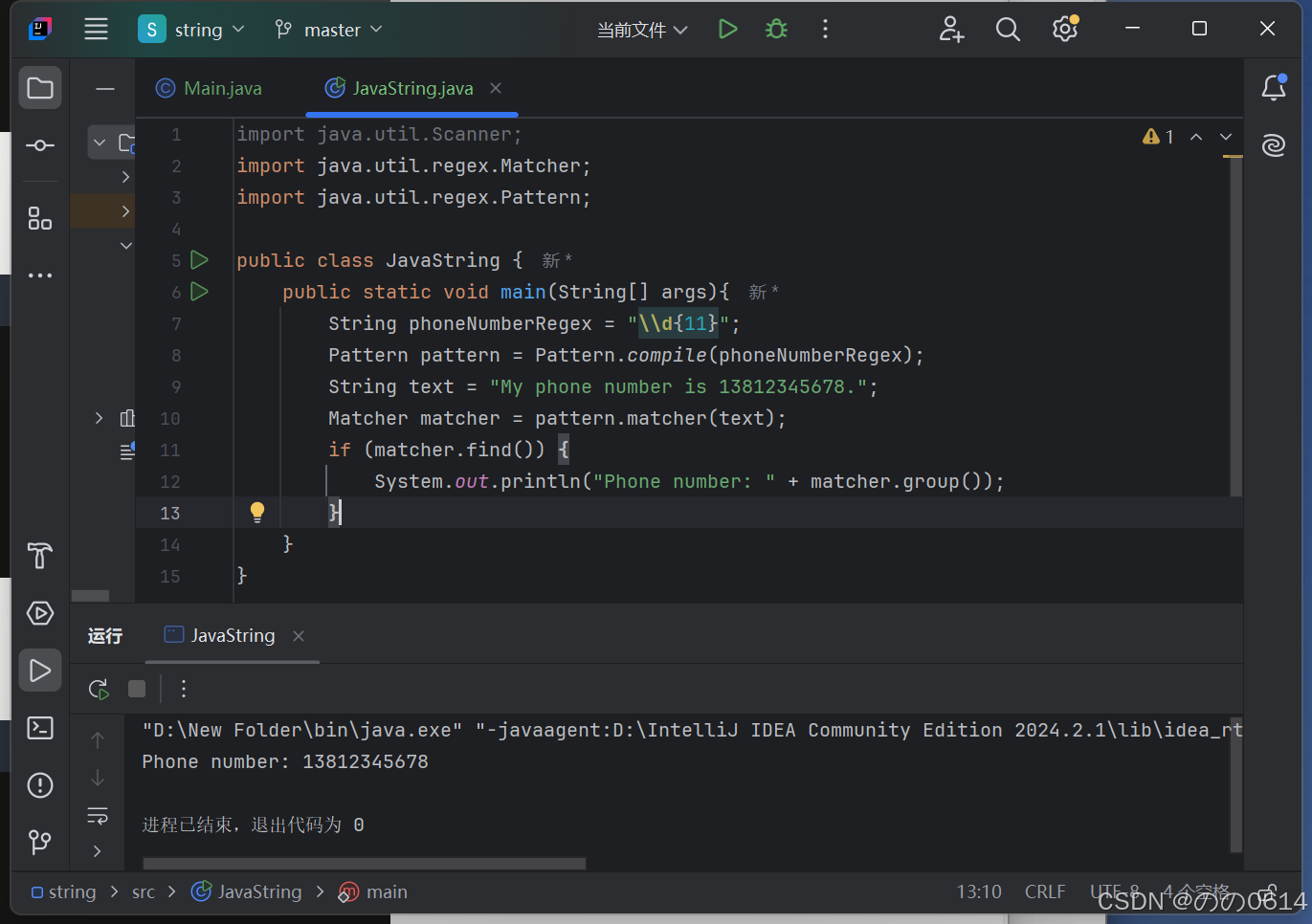The height and width of the screenshot is (924, 1312).
Task: Open the string project dropdown
Action: pyautogui.click(x=190, y=29)
